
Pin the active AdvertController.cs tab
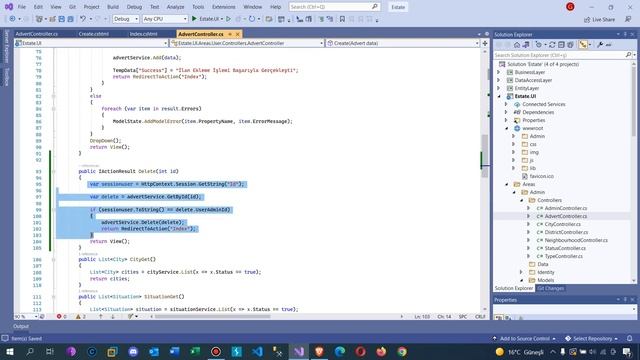pos(230,34)
